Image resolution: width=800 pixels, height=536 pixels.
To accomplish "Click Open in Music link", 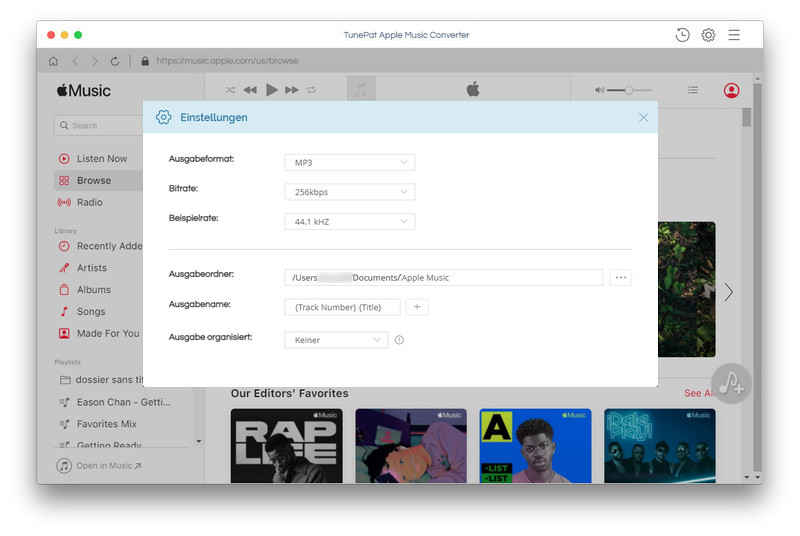I will click(99, 466).
